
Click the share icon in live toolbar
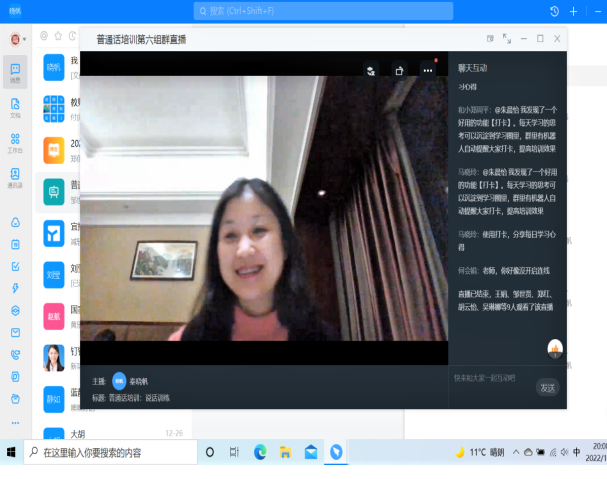click(399, 71)
